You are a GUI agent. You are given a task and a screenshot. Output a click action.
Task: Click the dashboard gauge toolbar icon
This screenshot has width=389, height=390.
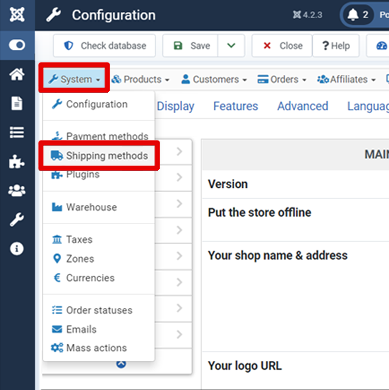(381, 46)
